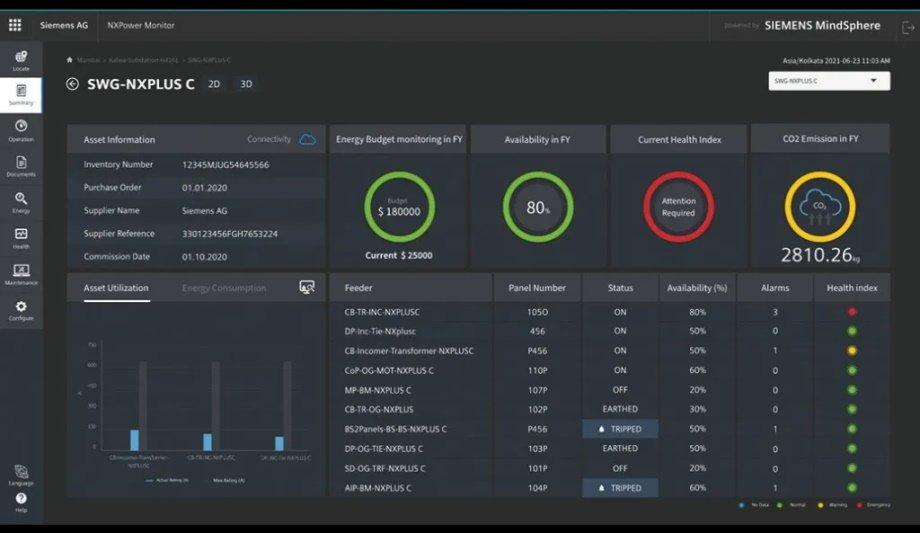Click the Siemens AG header item
This screenshot has width=920, height=533.
coord(64,25)
